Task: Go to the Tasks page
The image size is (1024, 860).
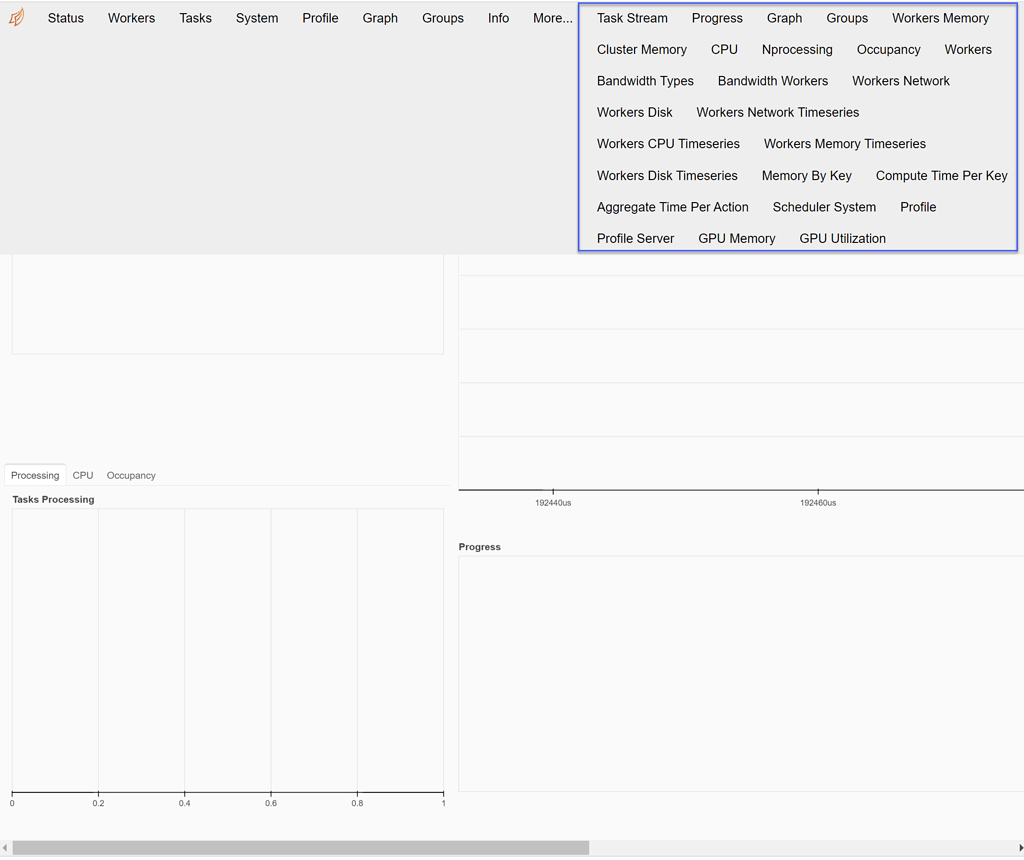Action: tap(195, 17)
